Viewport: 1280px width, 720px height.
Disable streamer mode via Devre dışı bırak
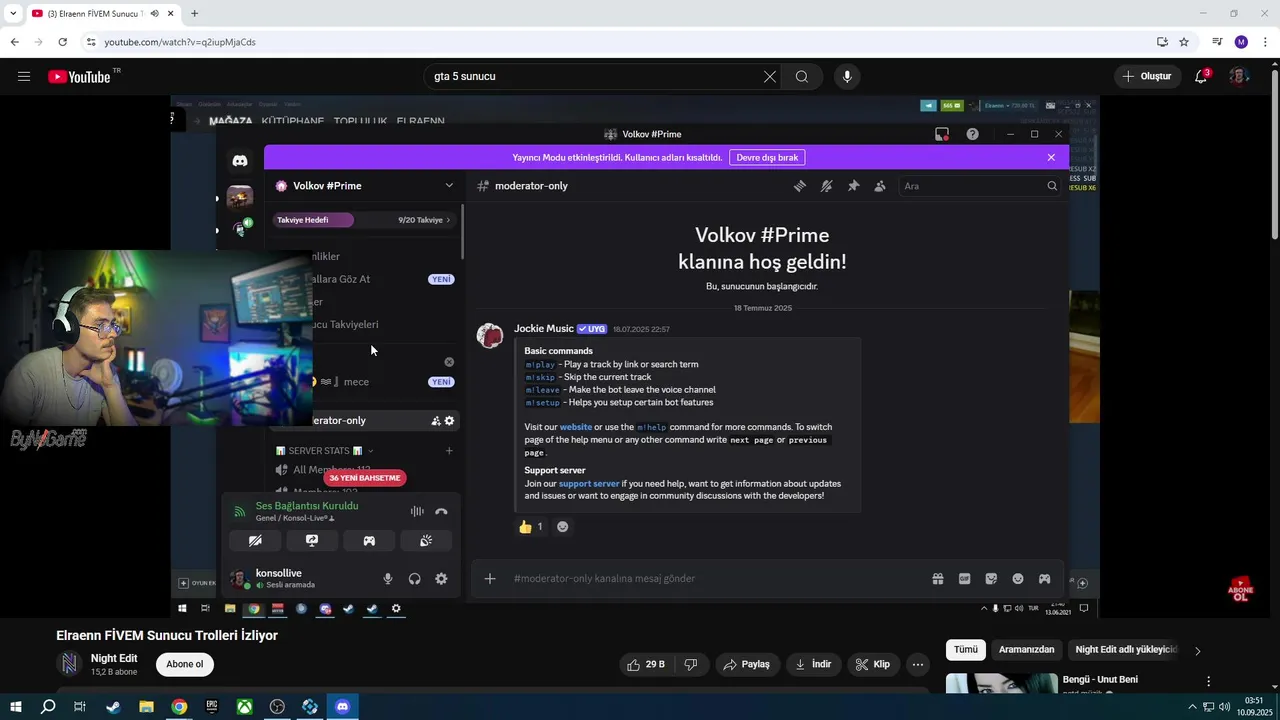tap(767, 157)
